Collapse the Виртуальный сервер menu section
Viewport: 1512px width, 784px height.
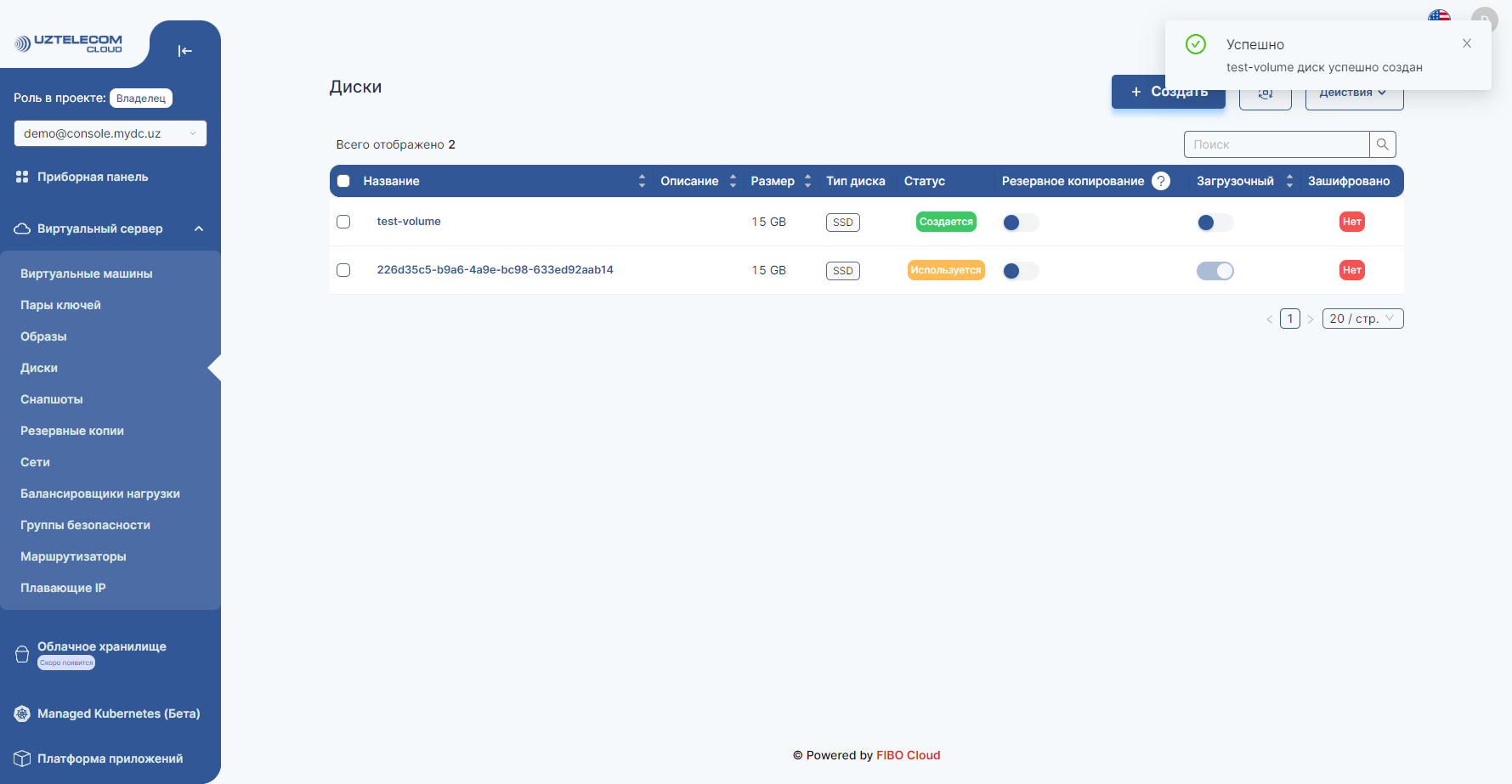click(199, 228)
